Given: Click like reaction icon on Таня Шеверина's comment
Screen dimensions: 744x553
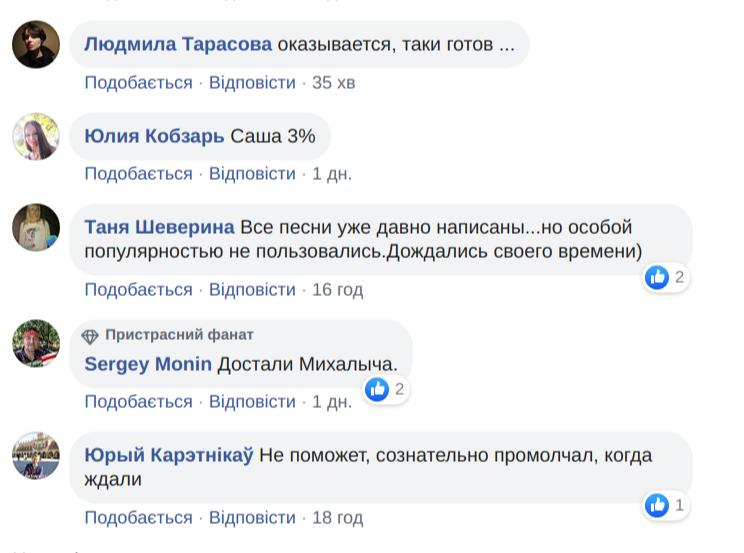Looking at the screenshot, I should 657,277.
